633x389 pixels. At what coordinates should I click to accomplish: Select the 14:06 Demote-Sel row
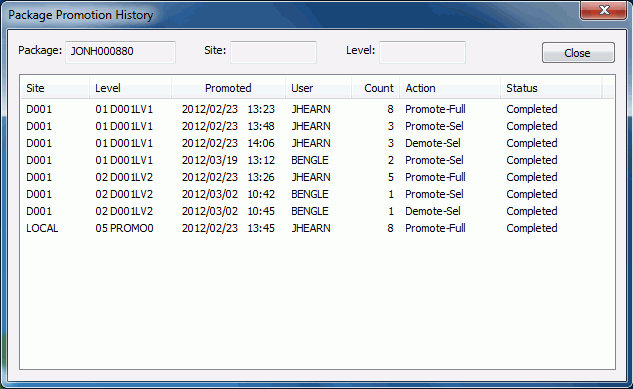click(317, 143)
